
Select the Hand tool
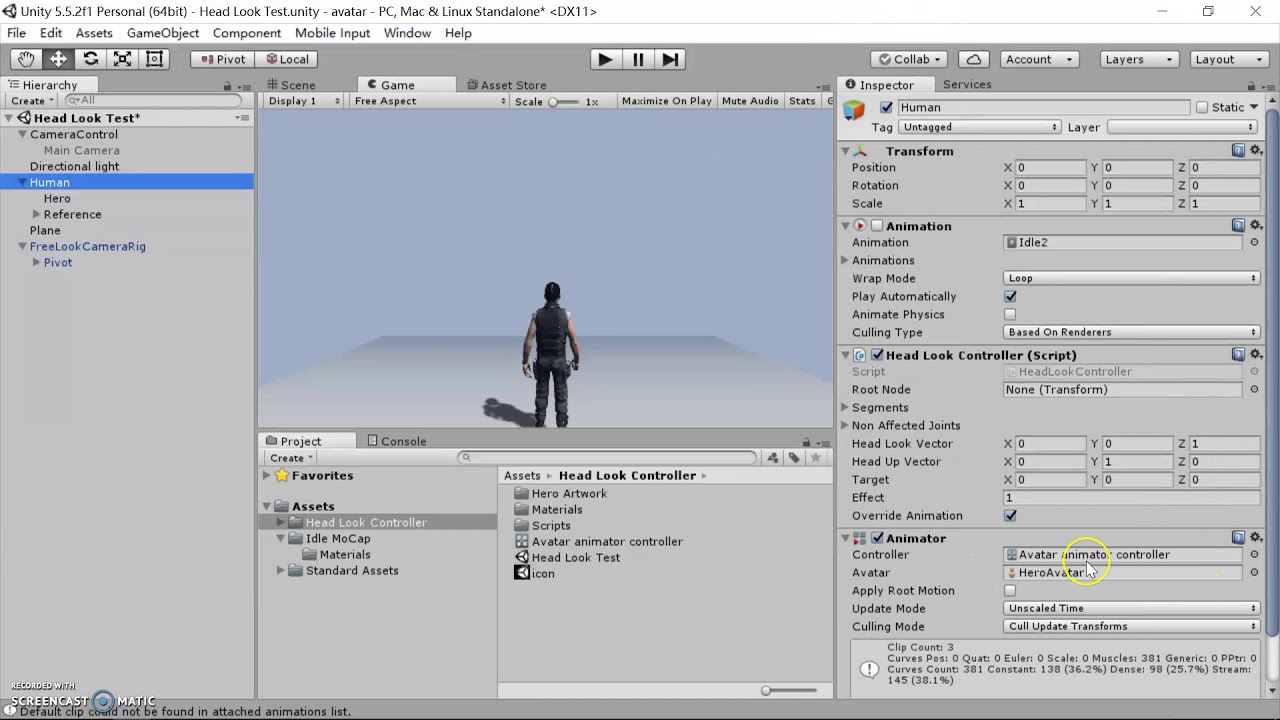click(26, 59)
